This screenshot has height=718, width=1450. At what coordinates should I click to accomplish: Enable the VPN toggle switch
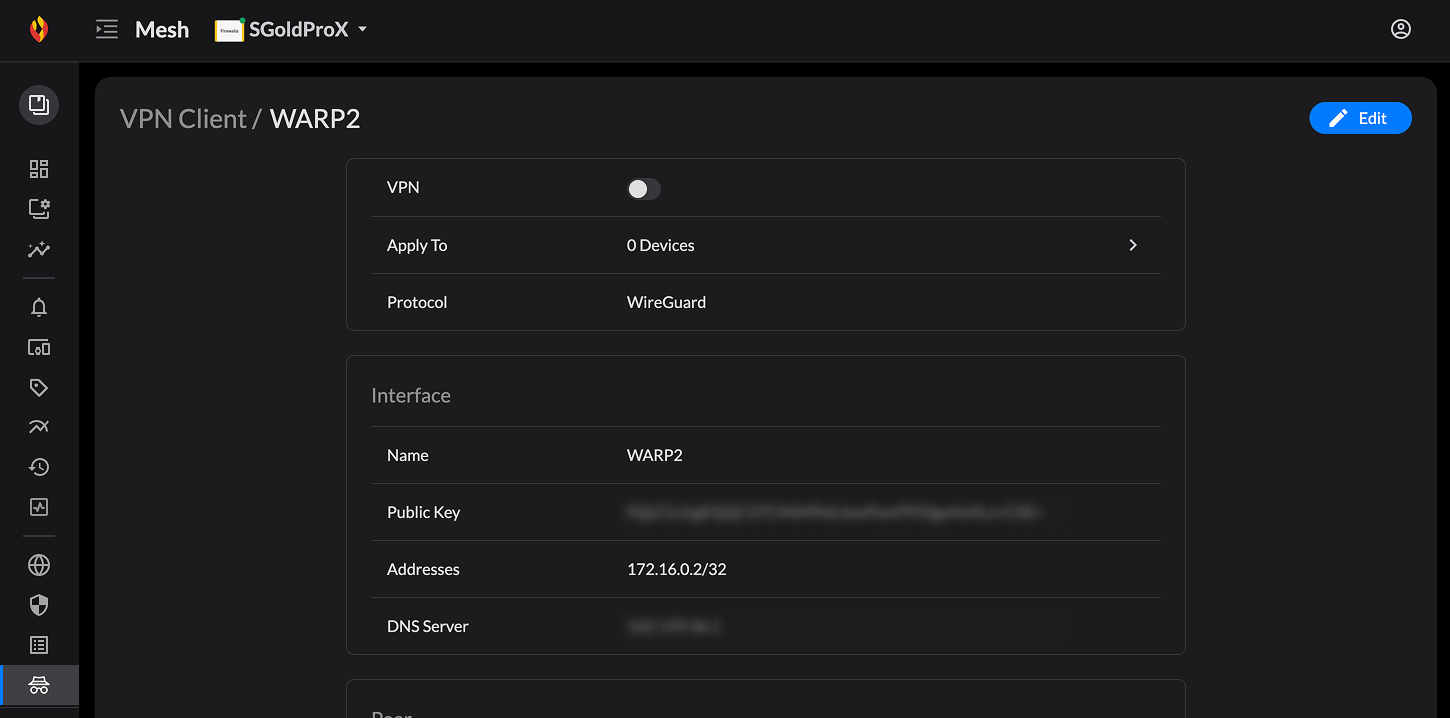click(x=643, y=188)
